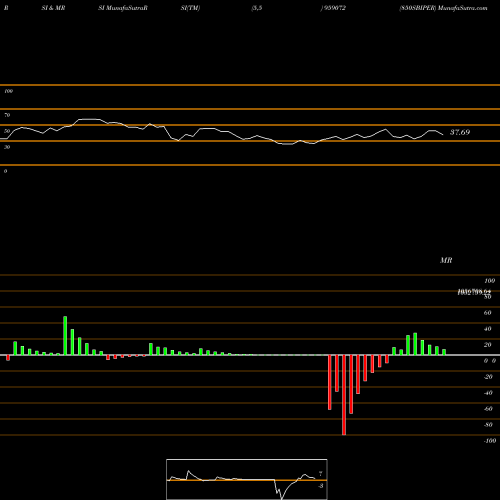The image size is (500, 500).
Task: Click the "SI(TM)" header text
Action: click(190, 8)
